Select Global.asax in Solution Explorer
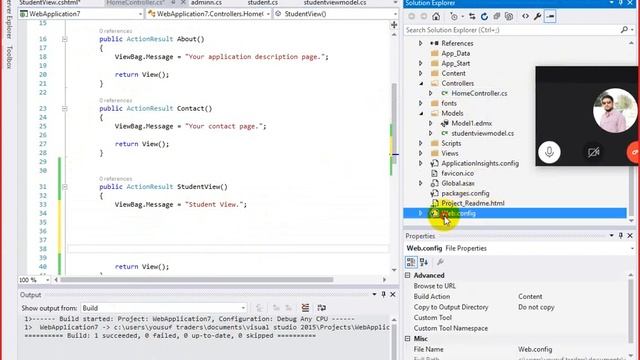640x360 pixels. click(x=458, y=183)
